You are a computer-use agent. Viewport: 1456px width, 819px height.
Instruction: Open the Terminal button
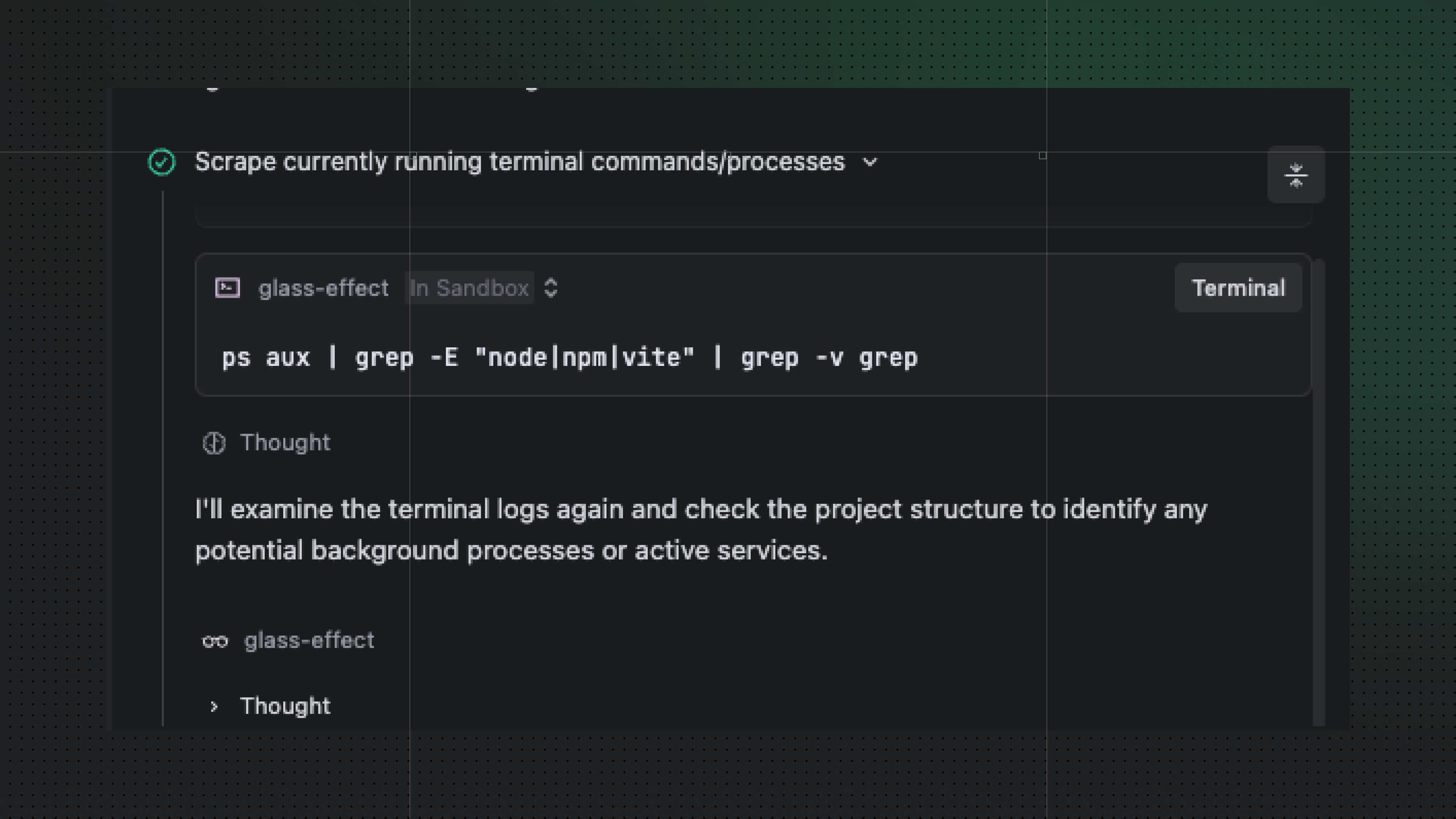[1238, 288]
